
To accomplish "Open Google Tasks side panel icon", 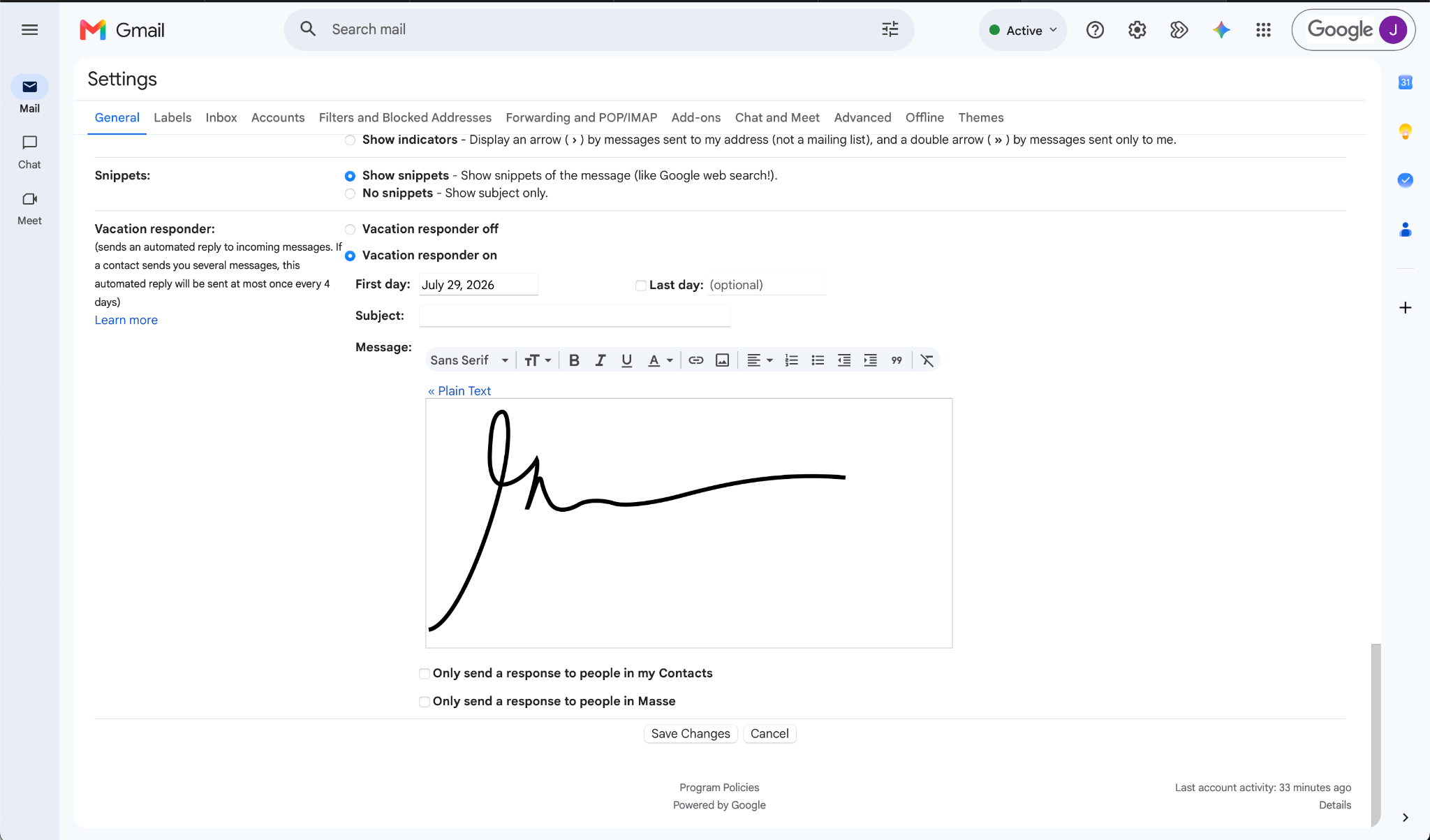I will (1406, 180).
